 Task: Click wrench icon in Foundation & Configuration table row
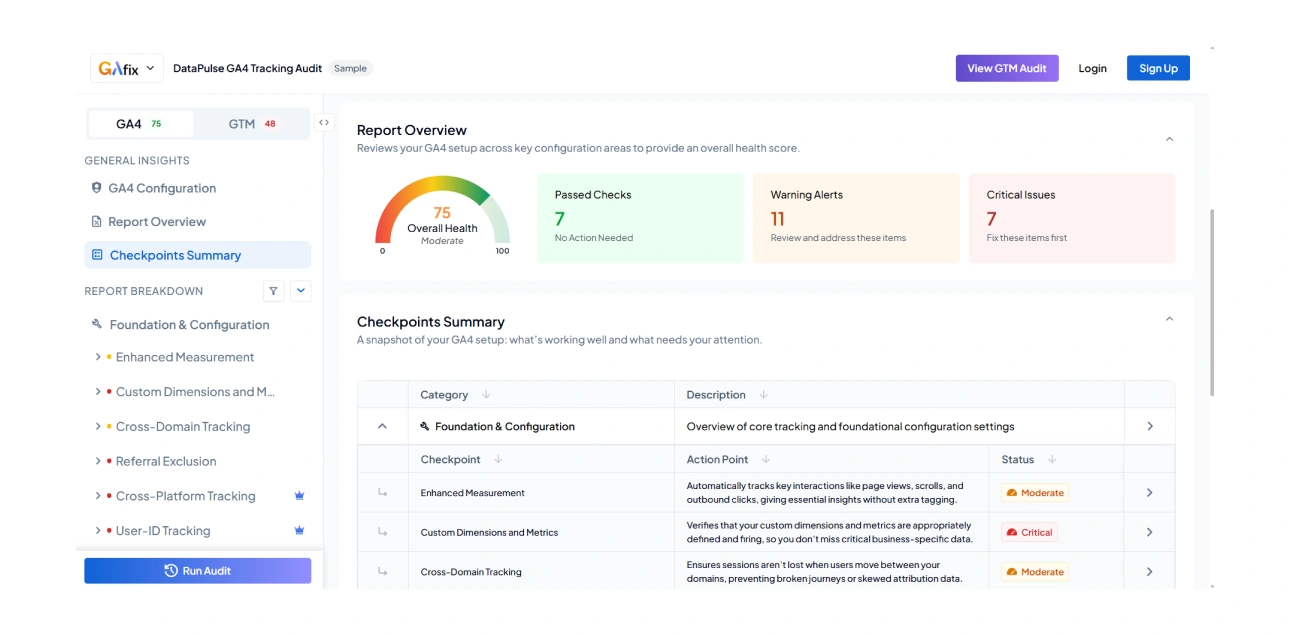[425, 426]
